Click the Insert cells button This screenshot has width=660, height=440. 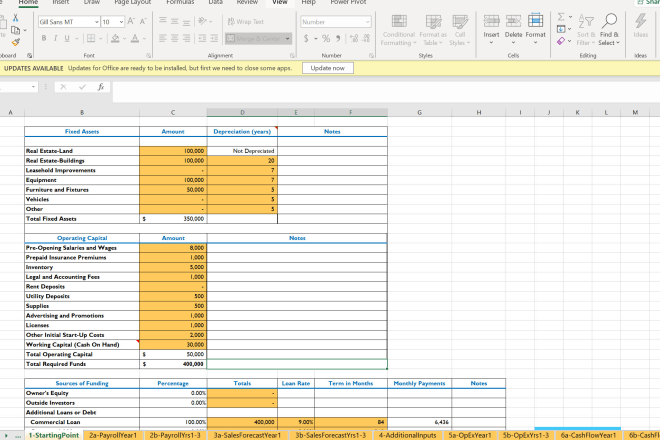pos(491,30)
